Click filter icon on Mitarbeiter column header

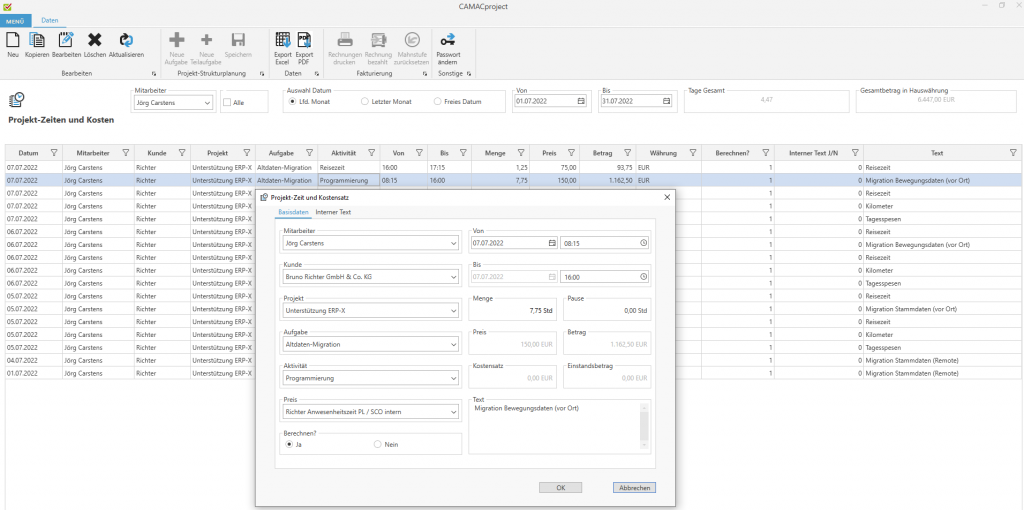click(126, 153)
